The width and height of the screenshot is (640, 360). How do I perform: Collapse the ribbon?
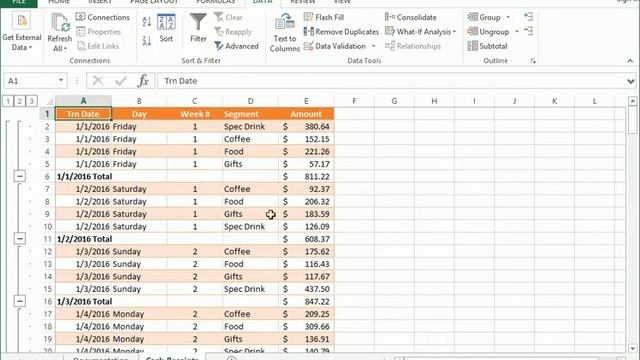[630, 61]
